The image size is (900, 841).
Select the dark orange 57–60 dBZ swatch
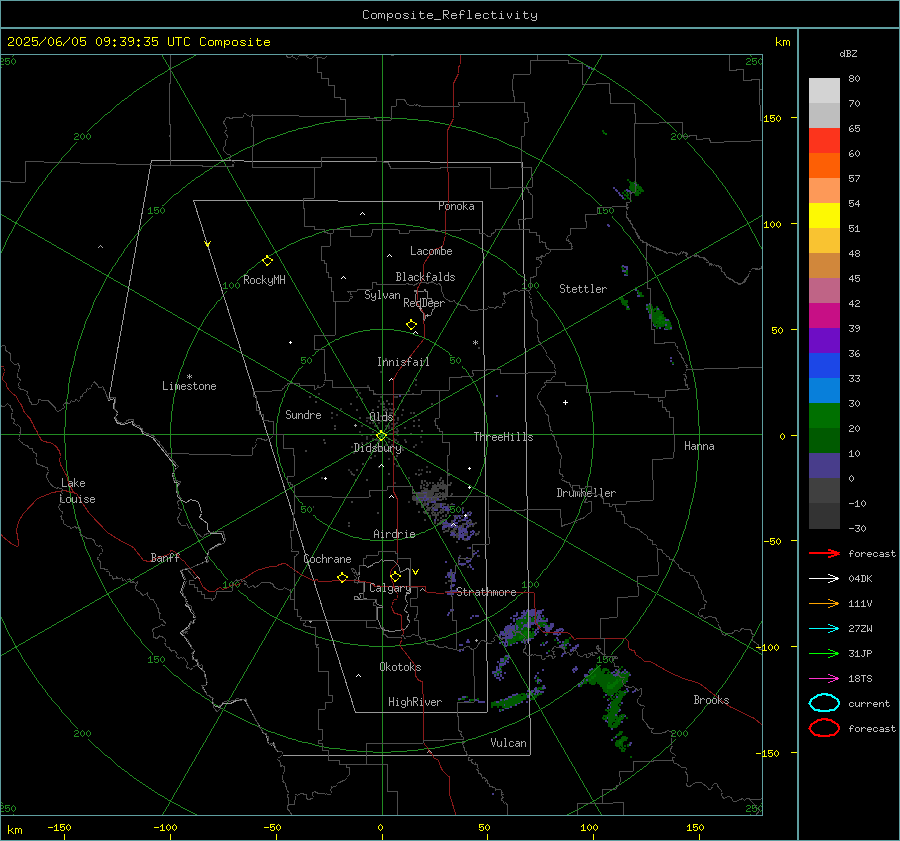pos(824,166)
